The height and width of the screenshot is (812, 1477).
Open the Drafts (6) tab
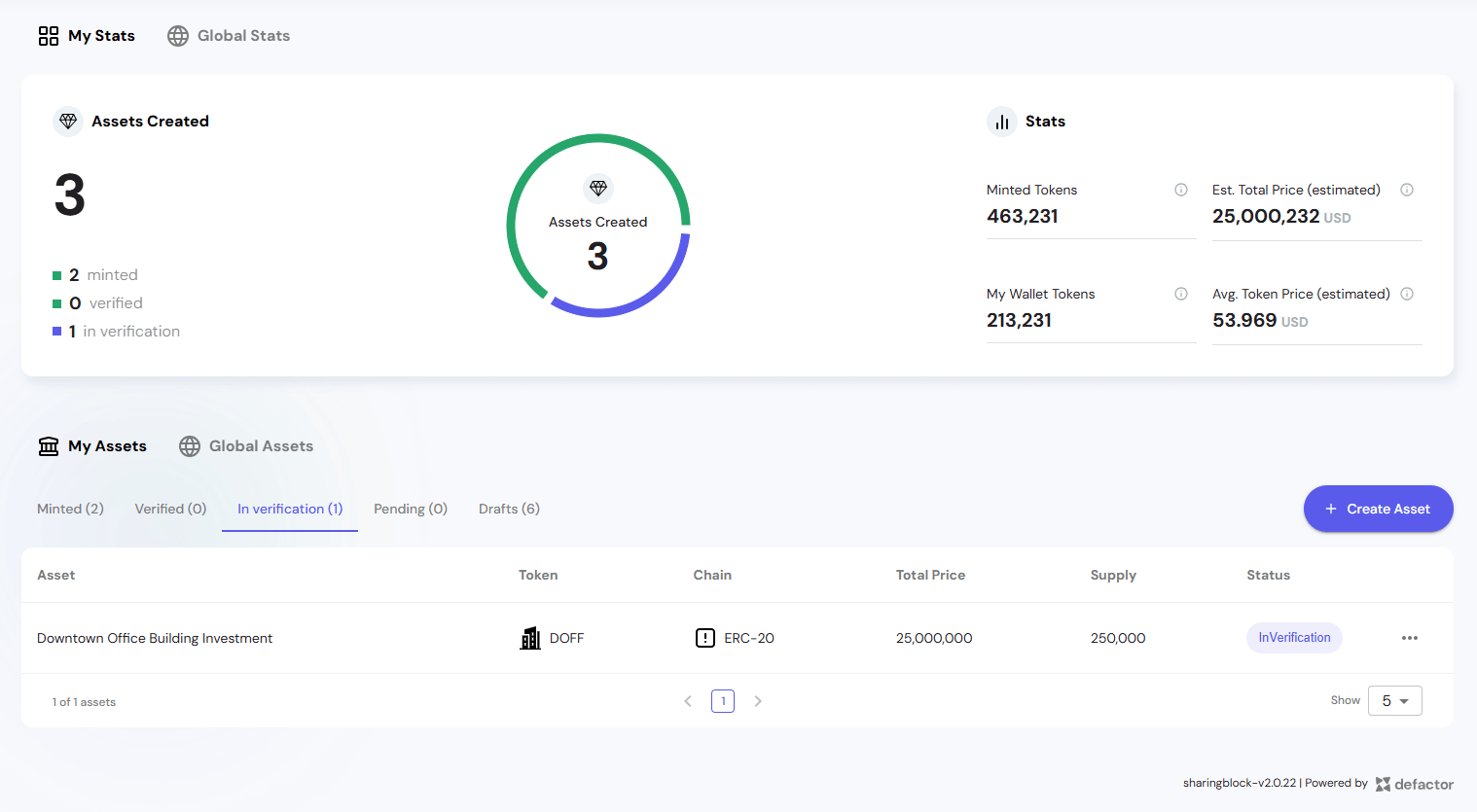[509, 509]
